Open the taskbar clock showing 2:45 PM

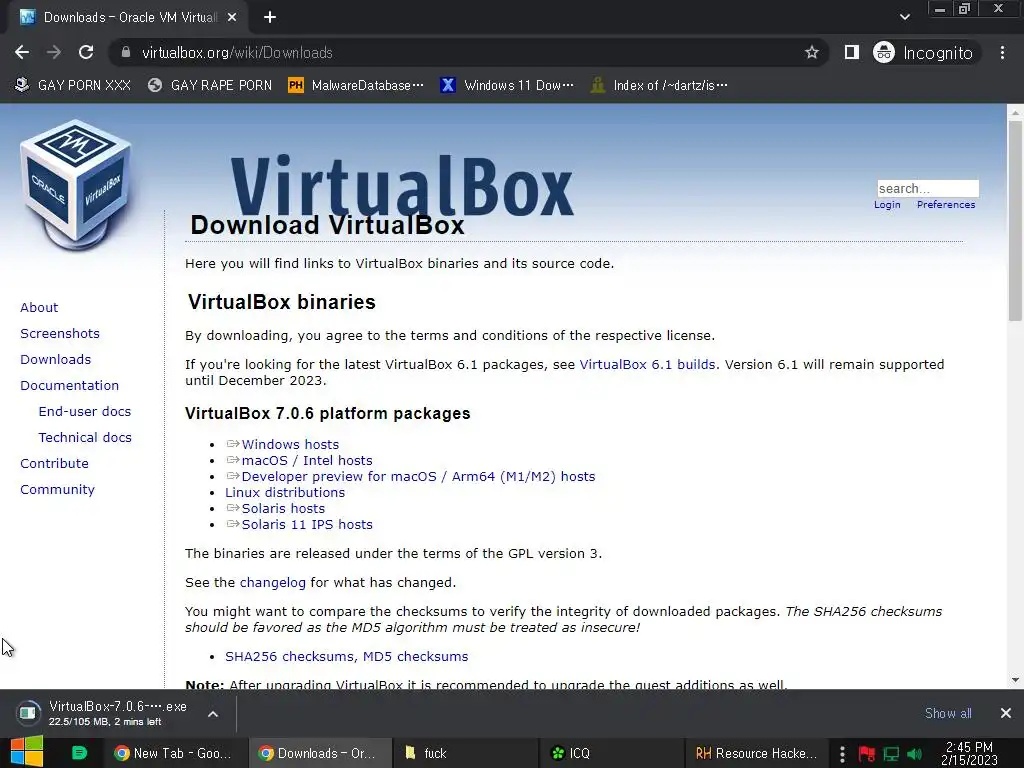(x=969, y=753)
